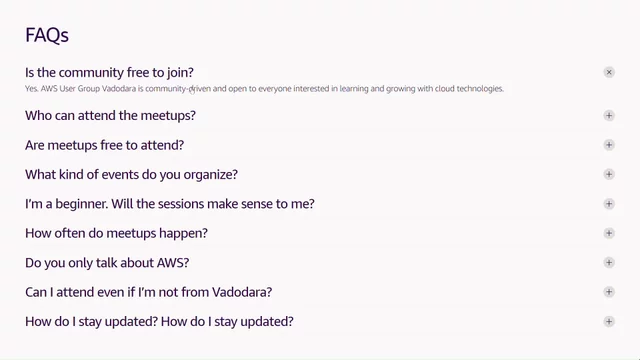
Task: Toggle the 'Is the community free to join?' question title
Action: 109,73
